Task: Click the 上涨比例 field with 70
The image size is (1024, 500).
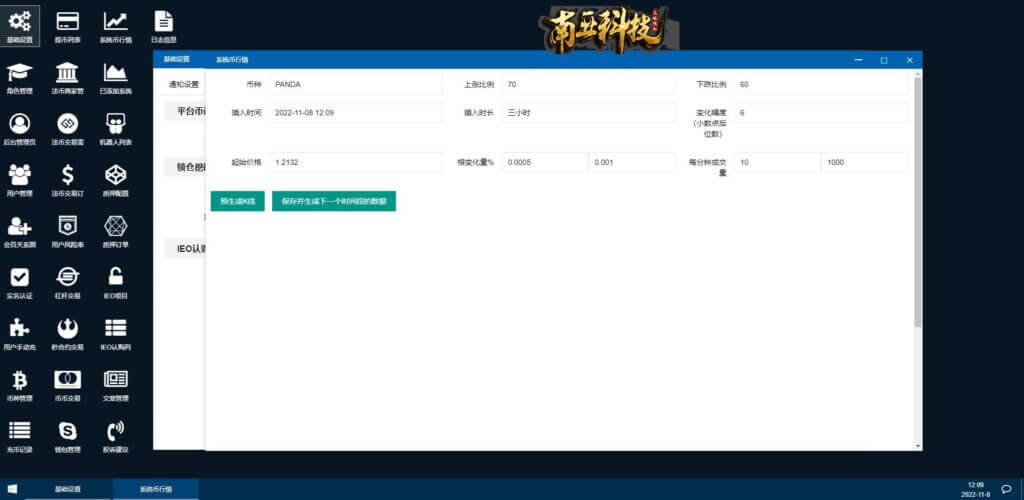Action: coord(588,84)
